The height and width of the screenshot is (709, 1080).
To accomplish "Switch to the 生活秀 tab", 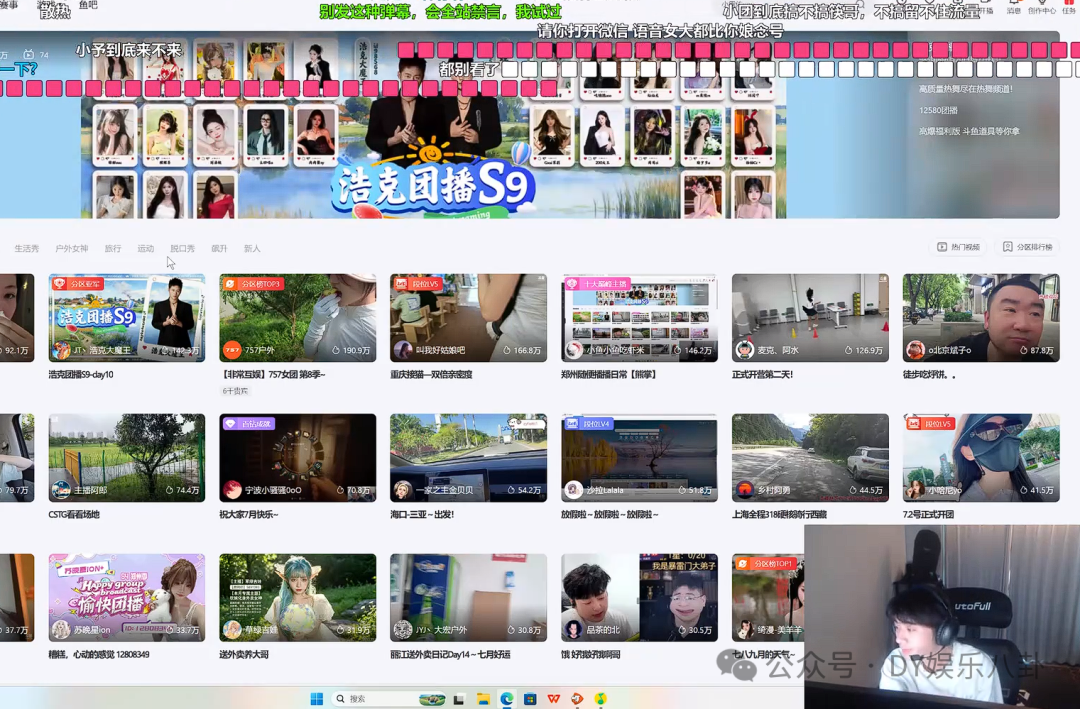I will [x=27, y=249].
